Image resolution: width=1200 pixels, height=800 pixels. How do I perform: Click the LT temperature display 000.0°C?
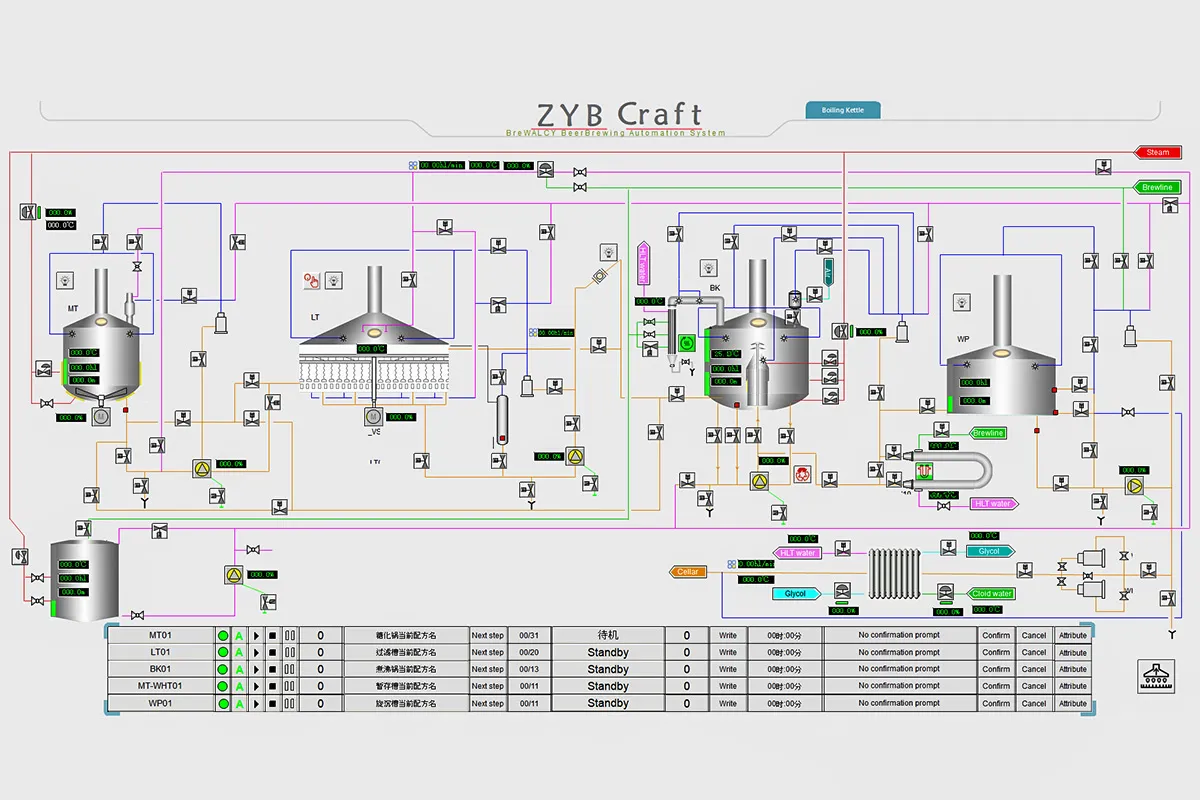pyautogui.click(x=372, y=349)
